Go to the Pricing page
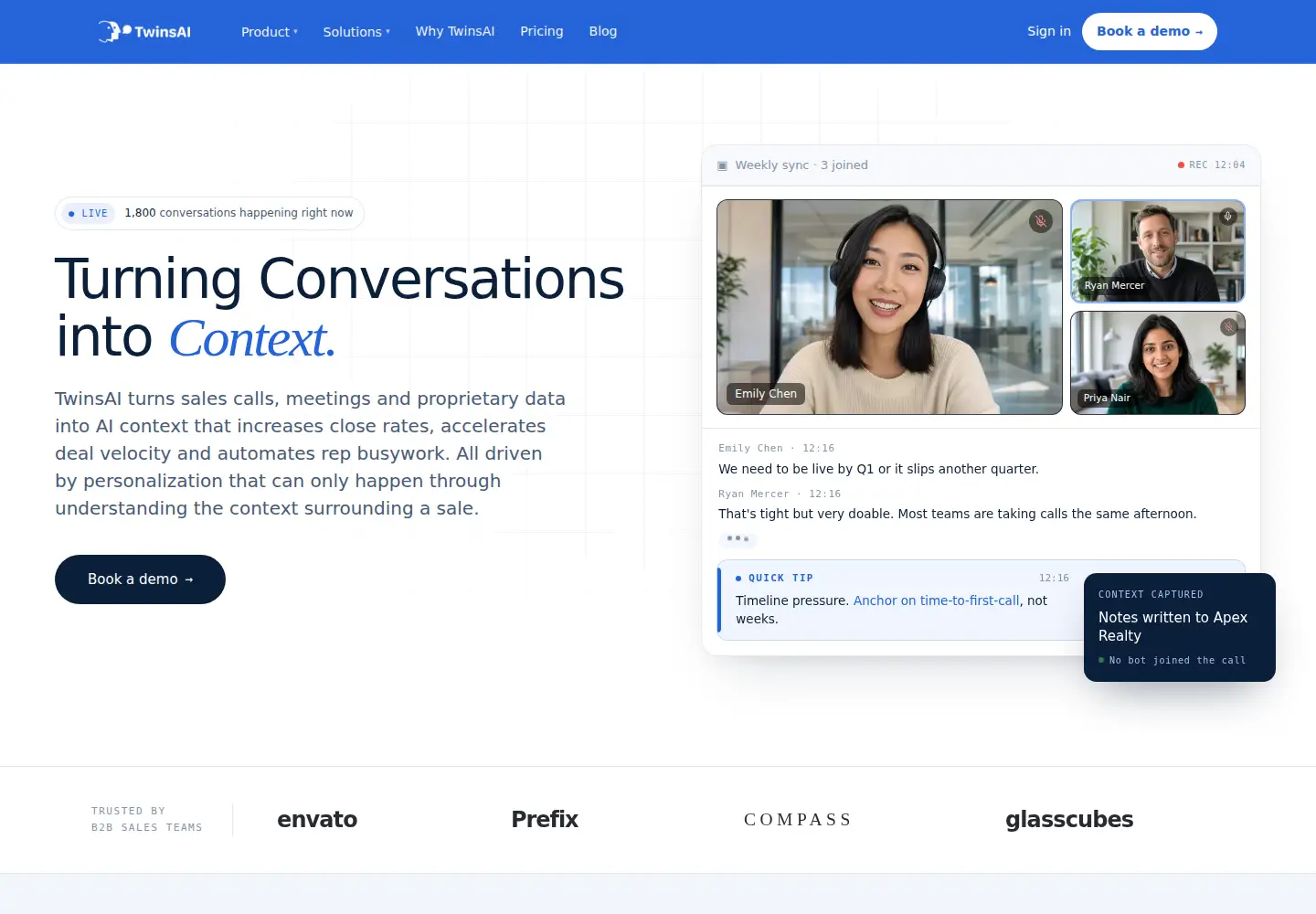 coord(542,31)
